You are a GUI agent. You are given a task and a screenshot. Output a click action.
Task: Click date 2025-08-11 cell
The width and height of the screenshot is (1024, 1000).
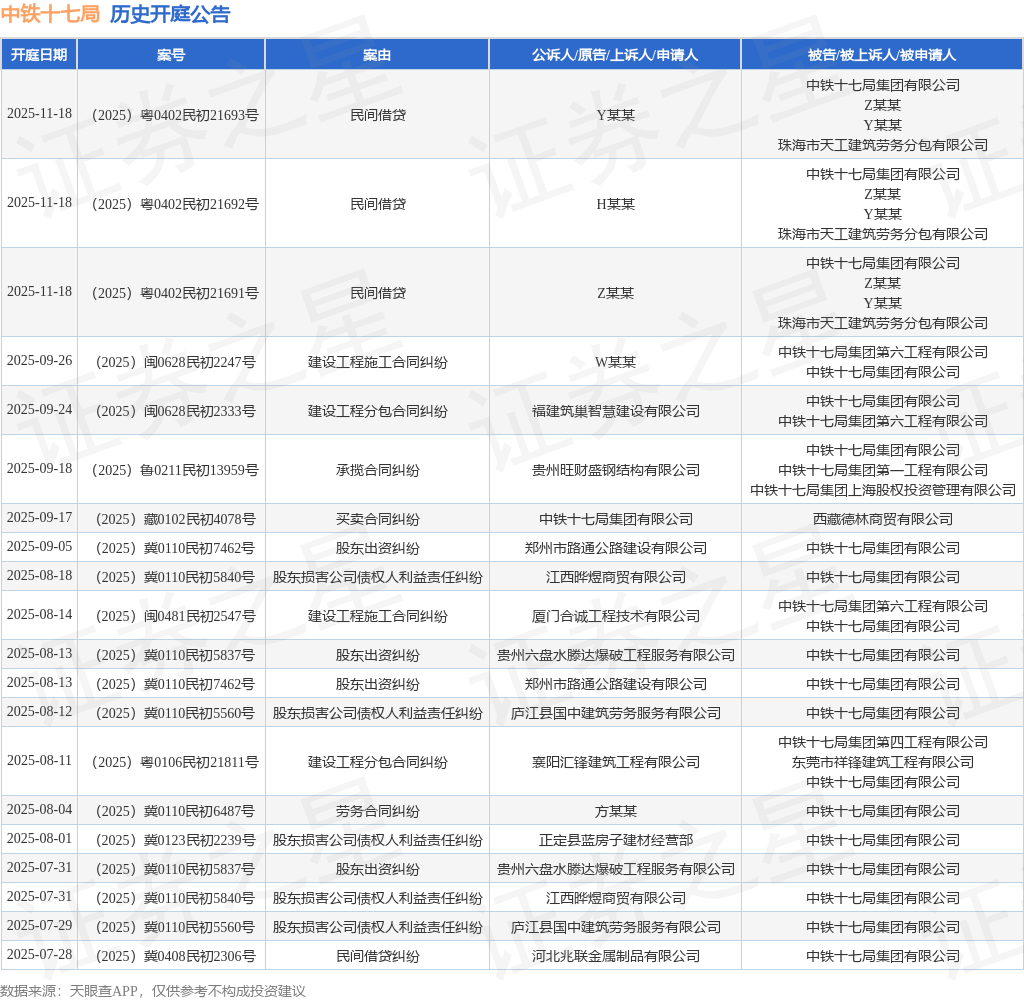39,760
